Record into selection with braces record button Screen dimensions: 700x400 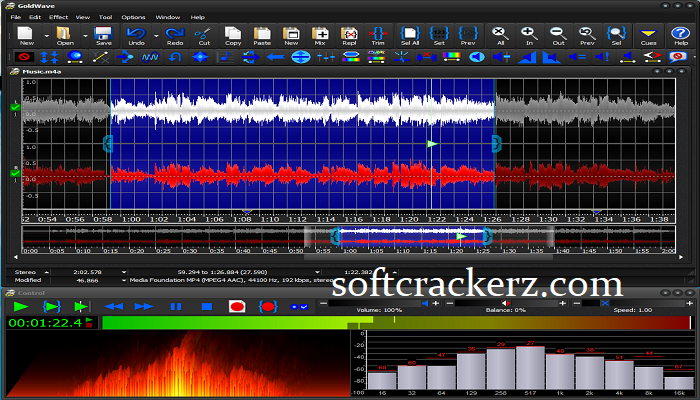(x=268, y=307)
